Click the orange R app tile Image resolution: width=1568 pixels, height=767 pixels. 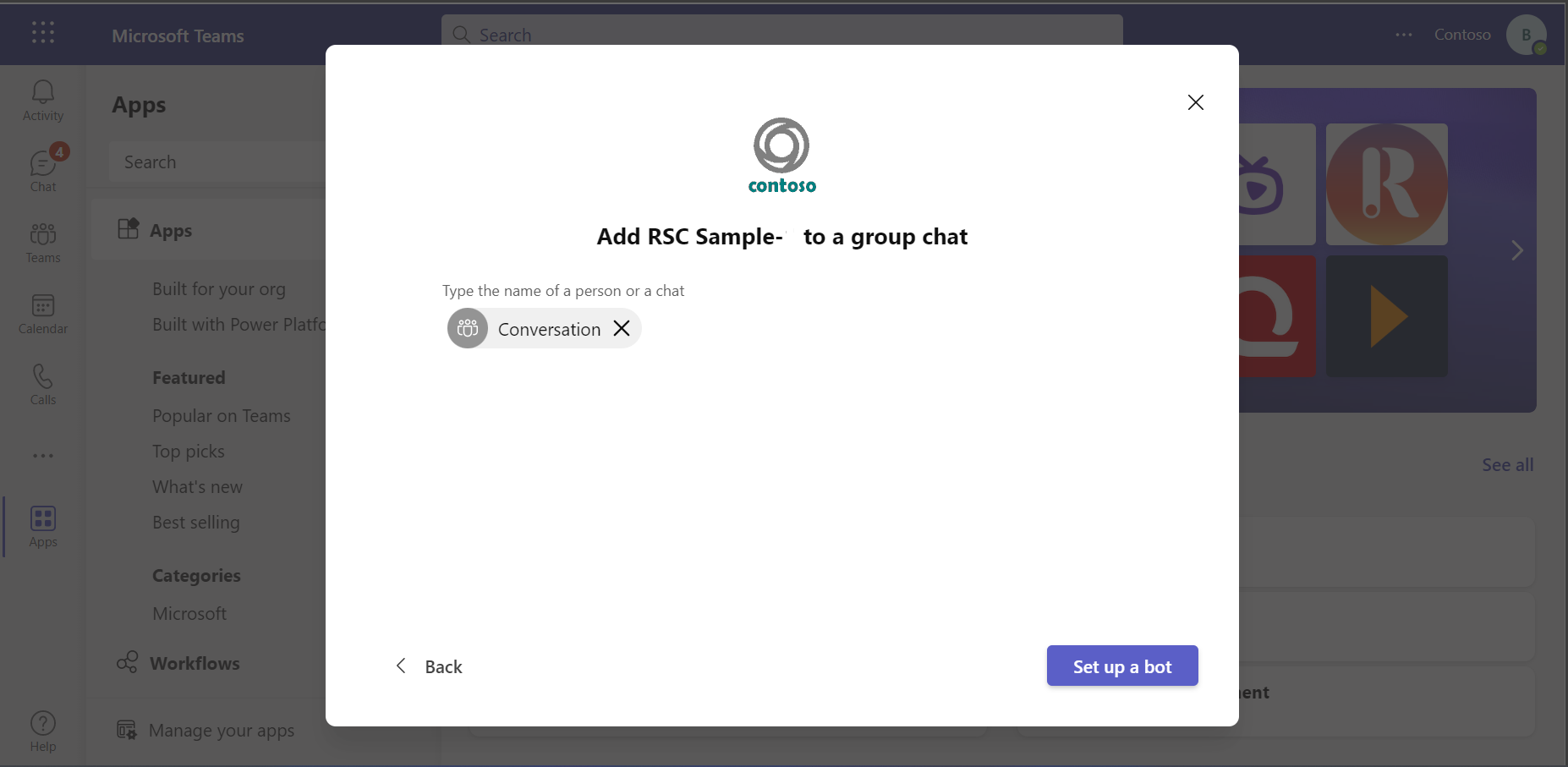pos(1387,184)
